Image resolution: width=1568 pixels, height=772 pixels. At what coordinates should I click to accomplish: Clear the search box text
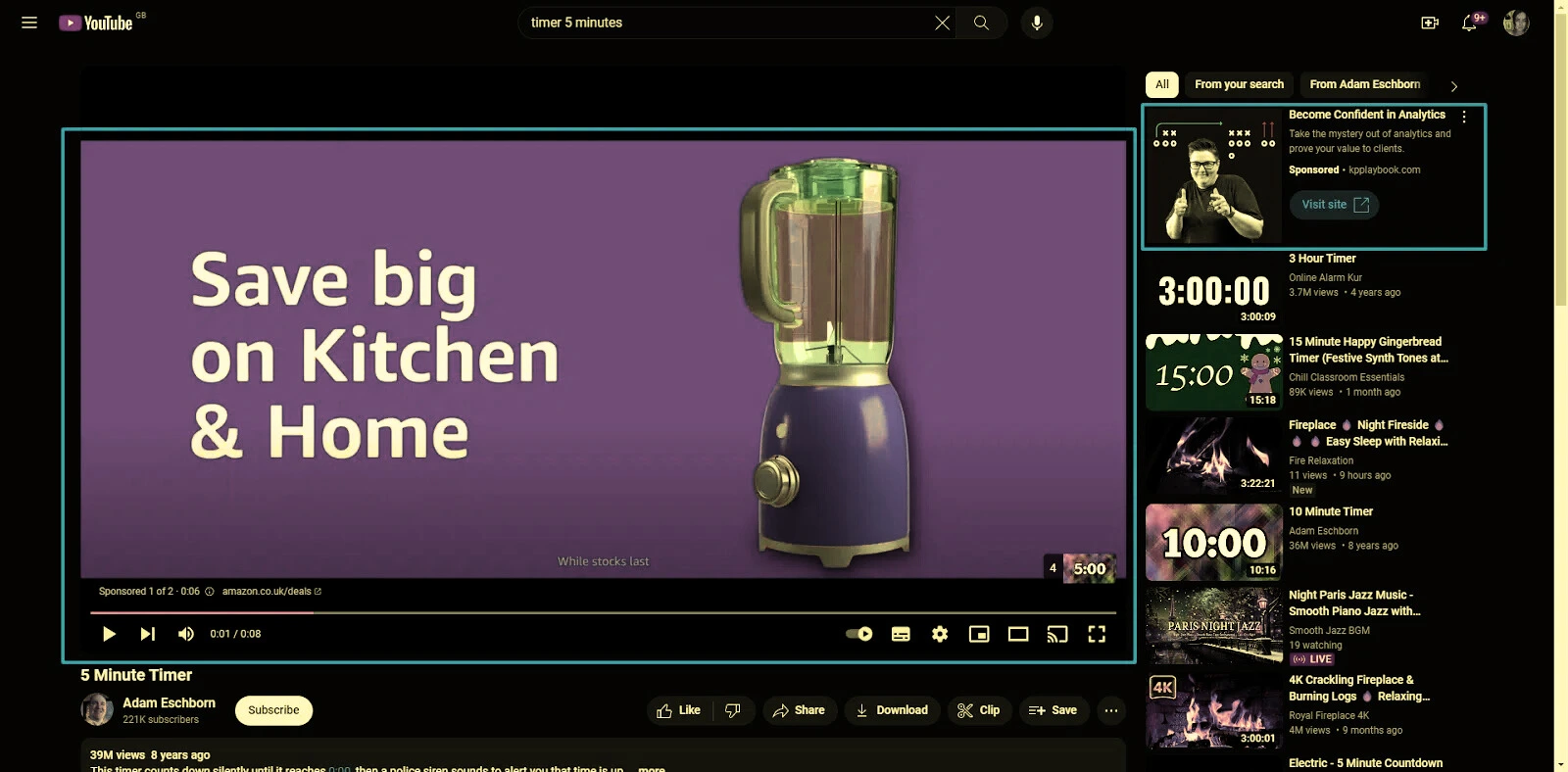click(x=942, y=23)
